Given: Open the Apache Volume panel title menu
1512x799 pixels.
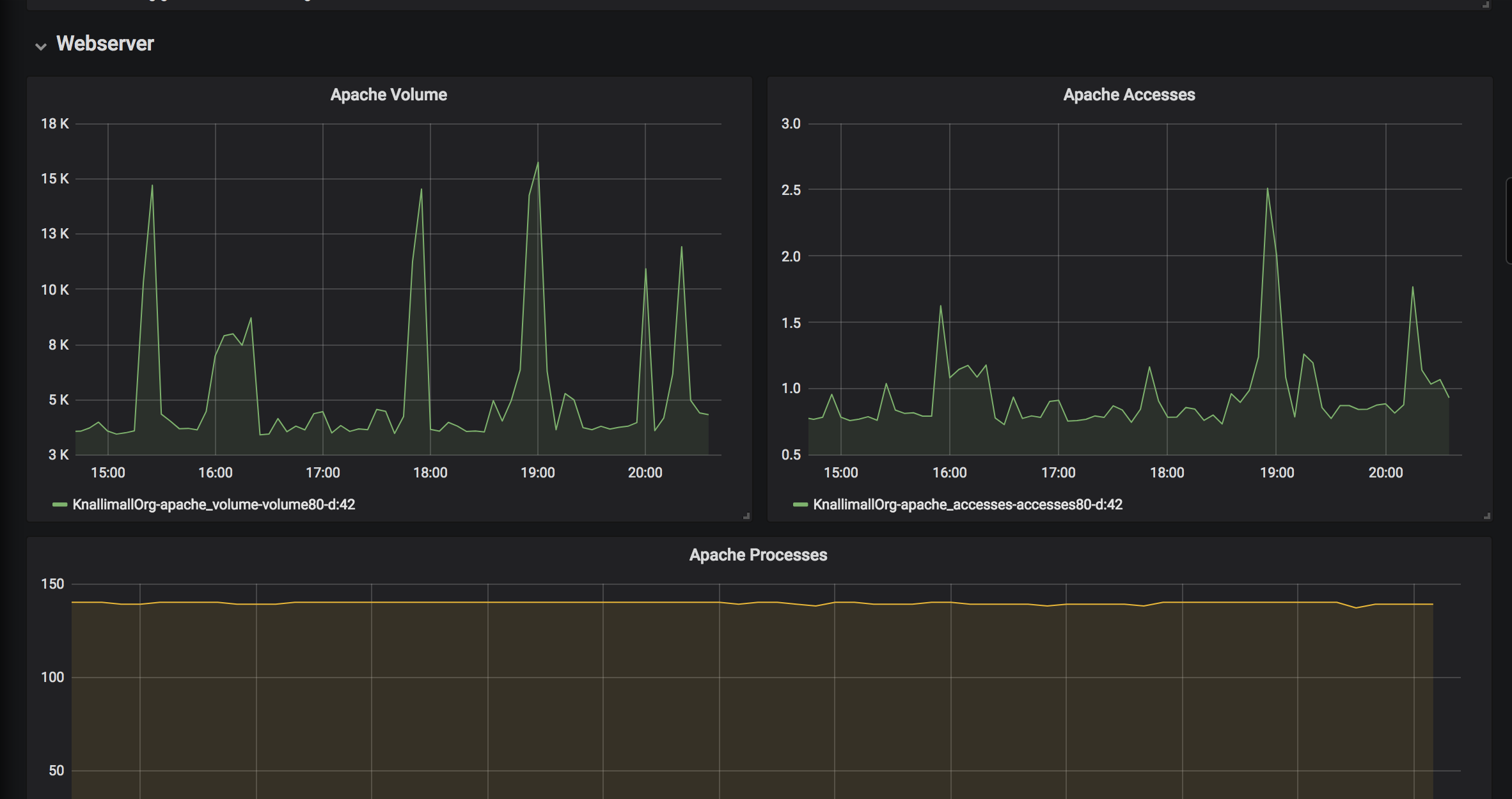Looking at the screenshot, I should point(388,95).
